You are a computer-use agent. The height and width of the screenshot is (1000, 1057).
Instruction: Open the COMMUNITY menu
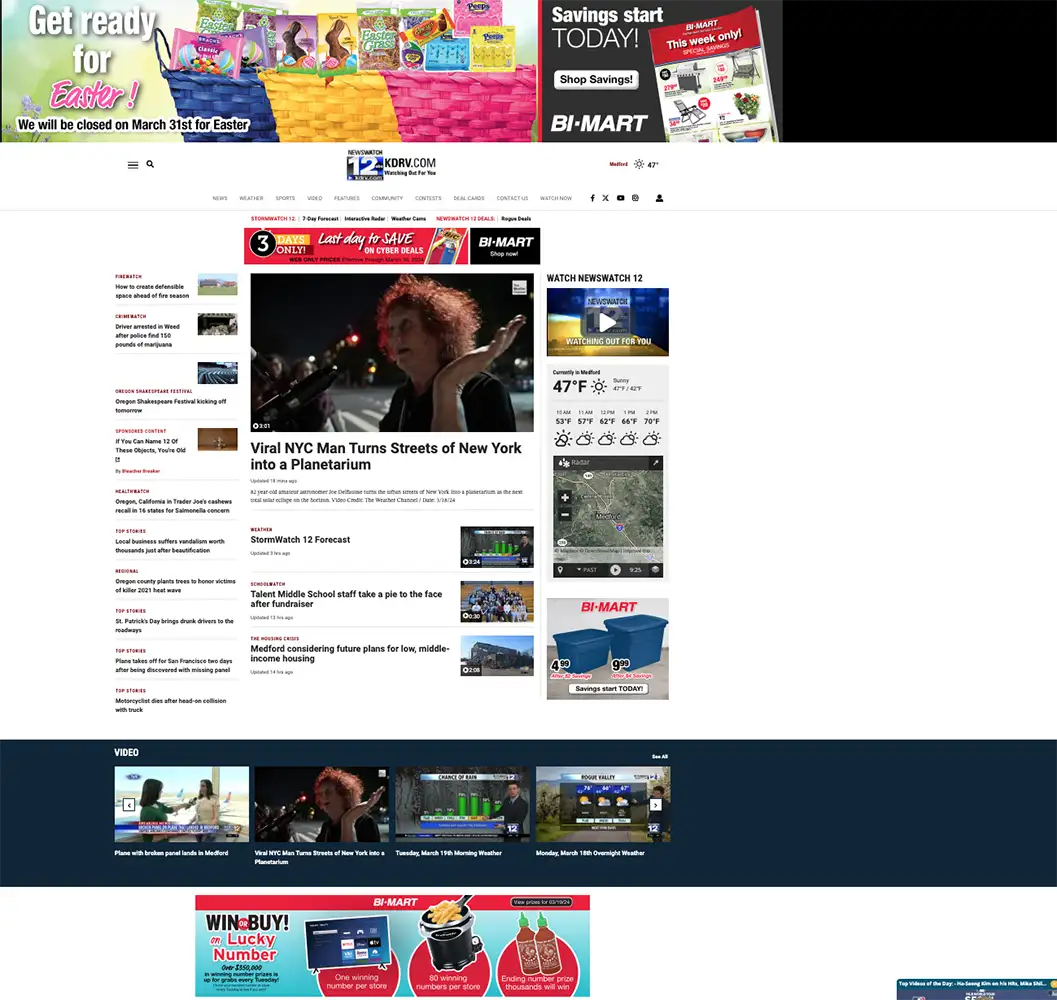click(387, 198)
